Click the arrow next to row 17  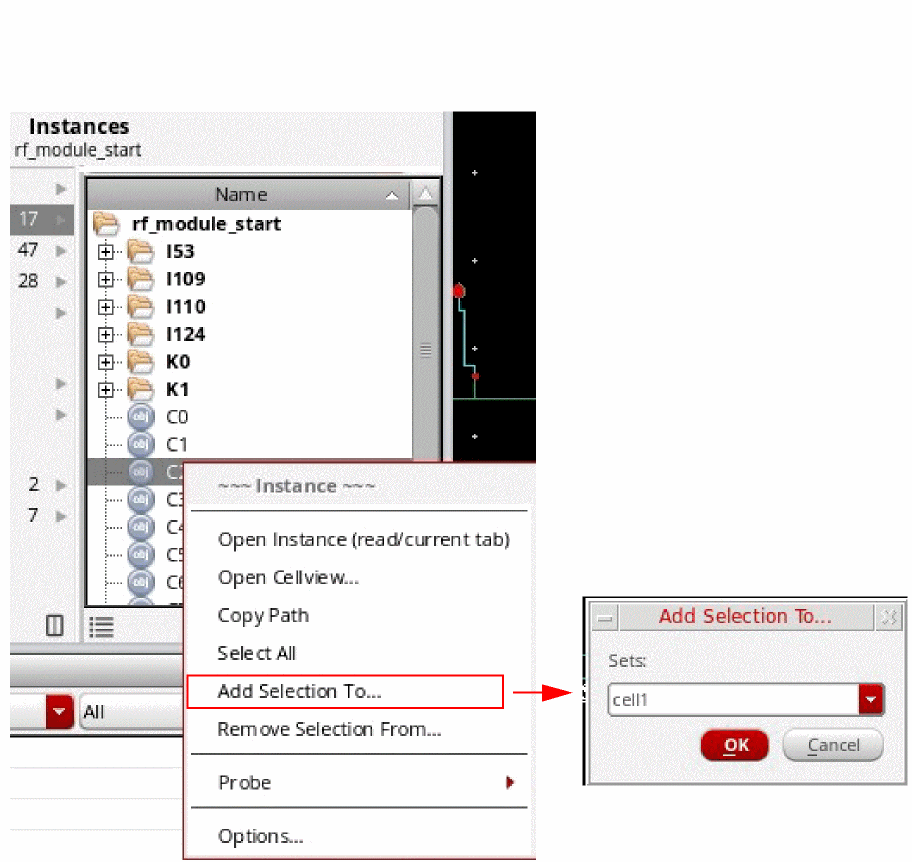[61, 219]
